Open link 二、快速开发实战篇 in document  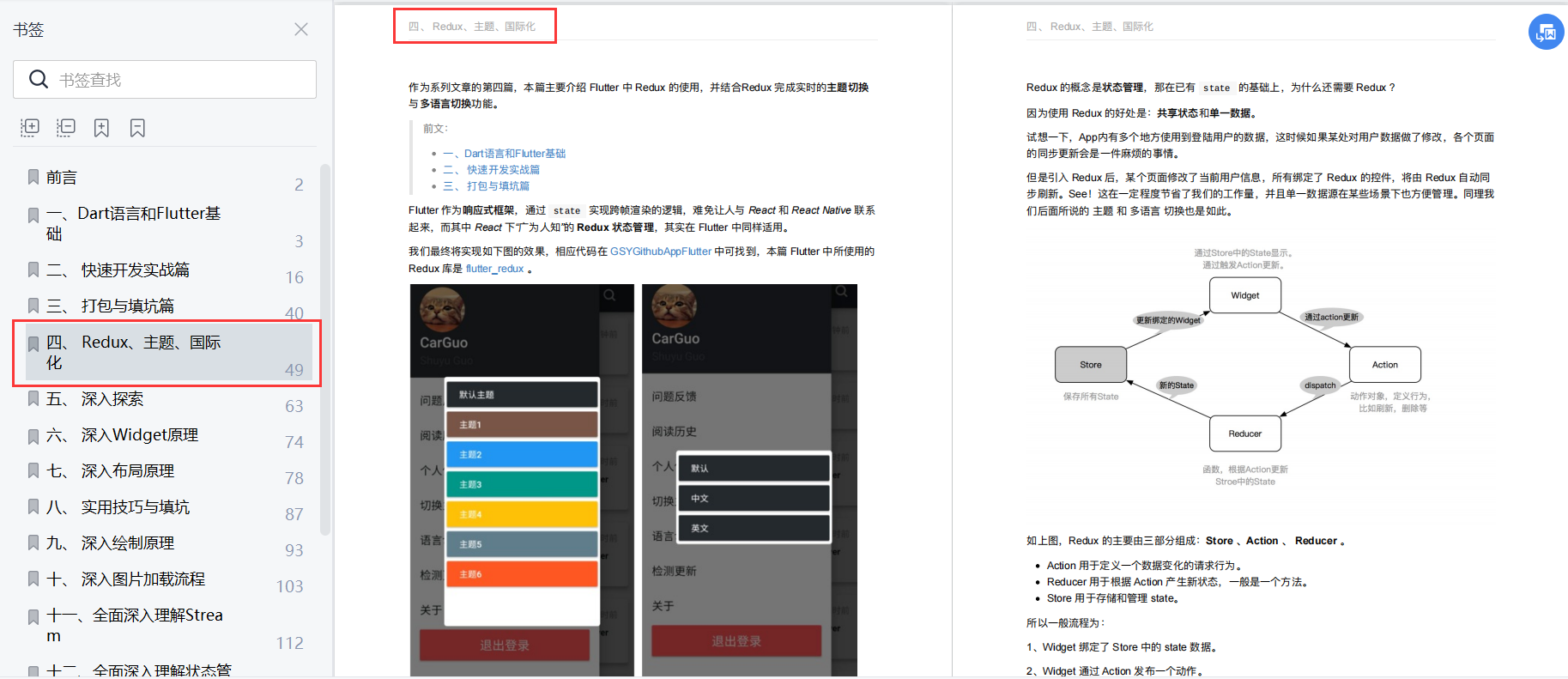492,170
